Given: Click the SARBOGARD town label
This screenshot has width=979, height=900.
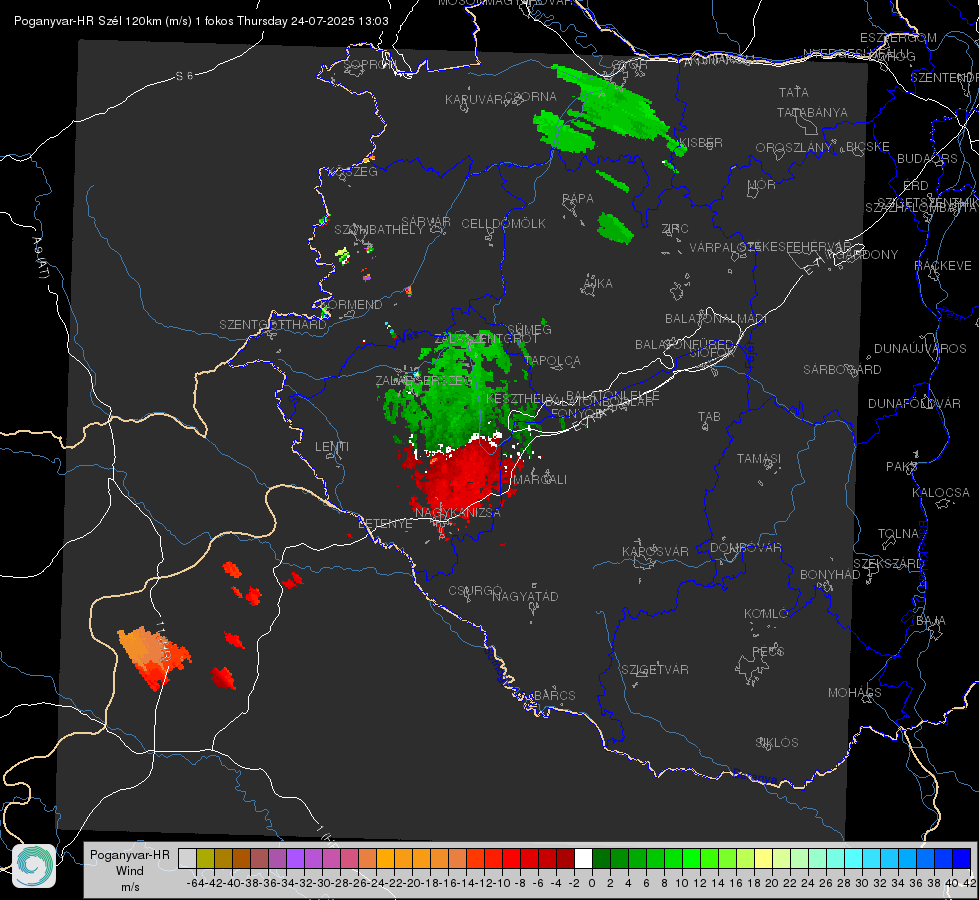Looking at the screenshot, I should [x=842, y=370].
